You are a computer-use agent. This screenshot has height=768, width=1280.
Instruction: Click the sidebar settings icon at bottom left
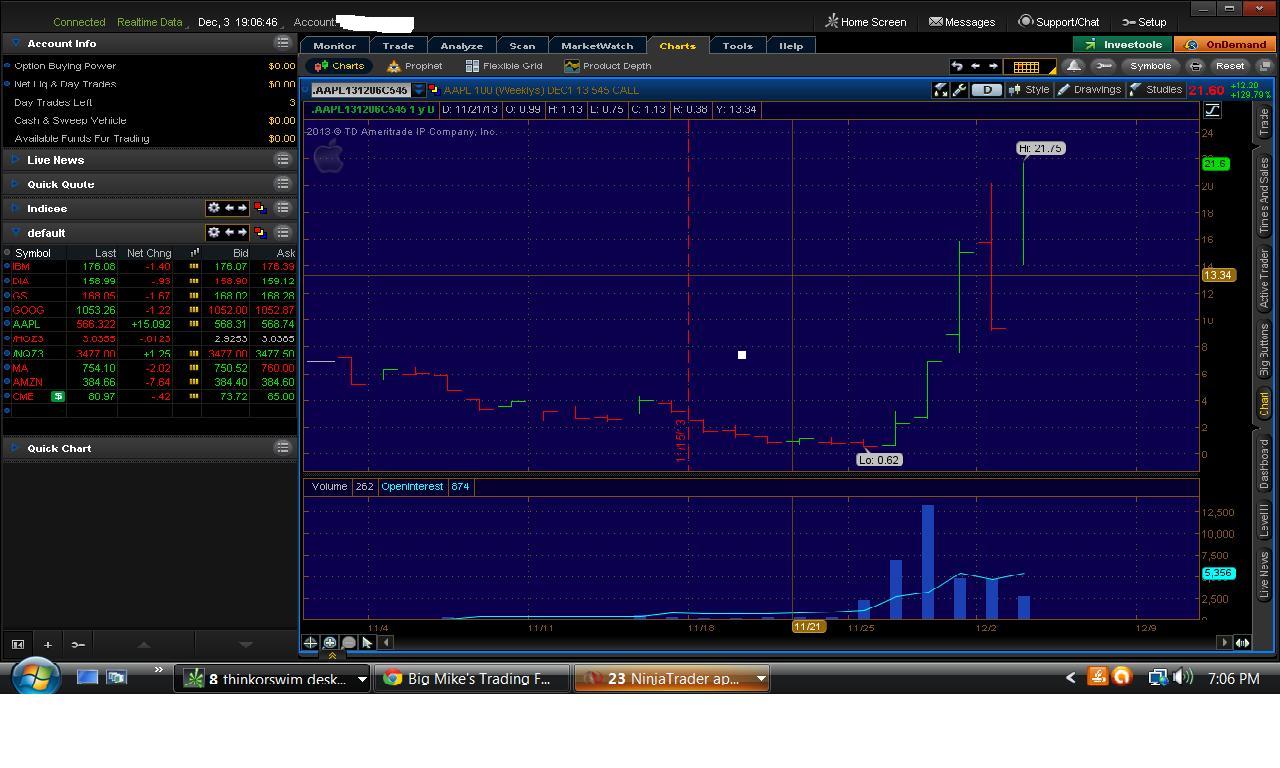click(78, 644)
